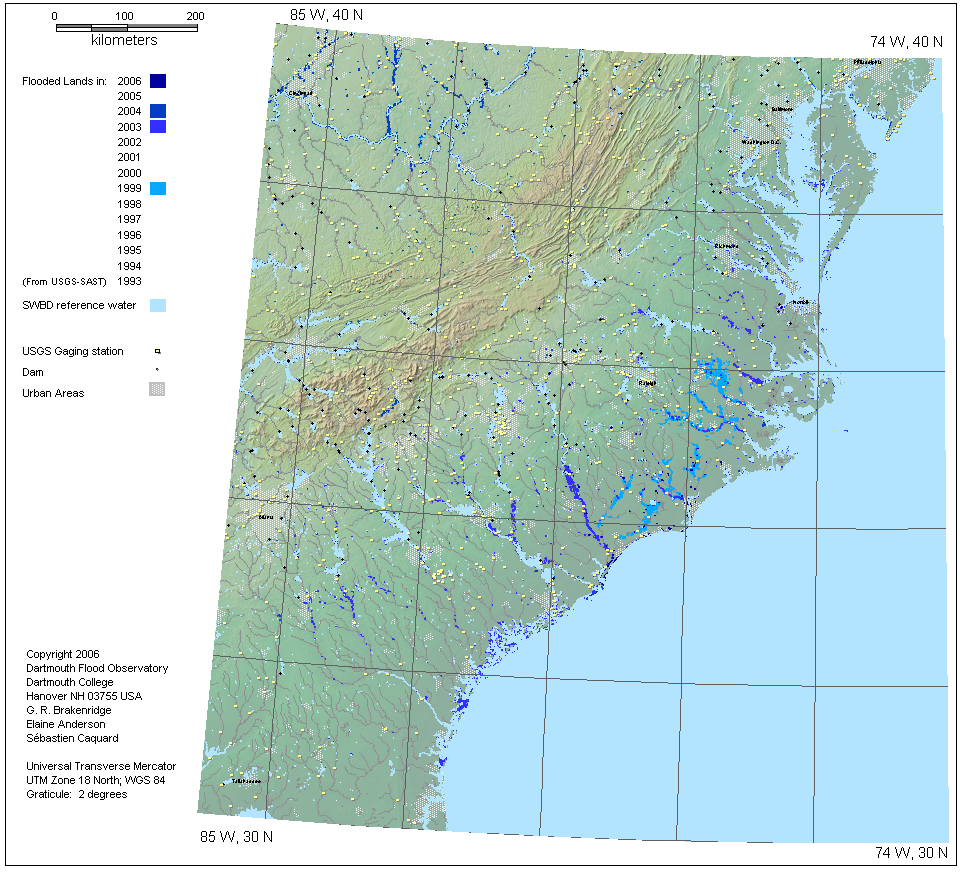Click the Dartmouth Flood Observatory credit text
The image size is (960, 872).
[x=97, y=668]
